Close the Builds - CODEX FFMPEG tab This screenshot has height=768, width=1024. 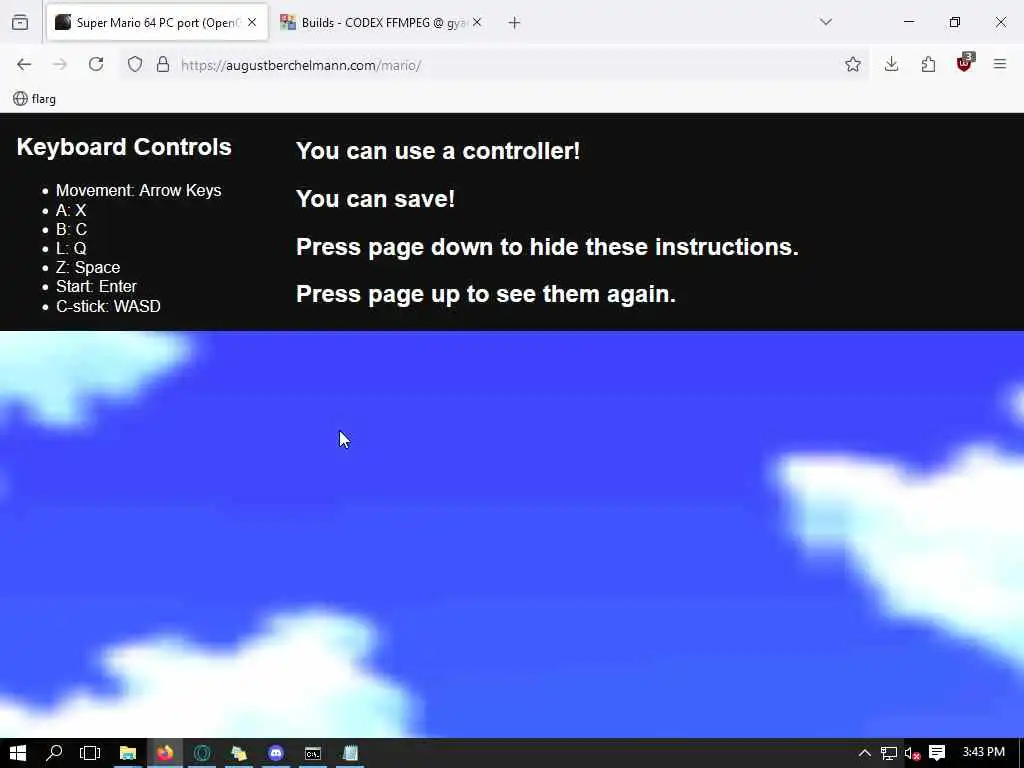[477, 22]
